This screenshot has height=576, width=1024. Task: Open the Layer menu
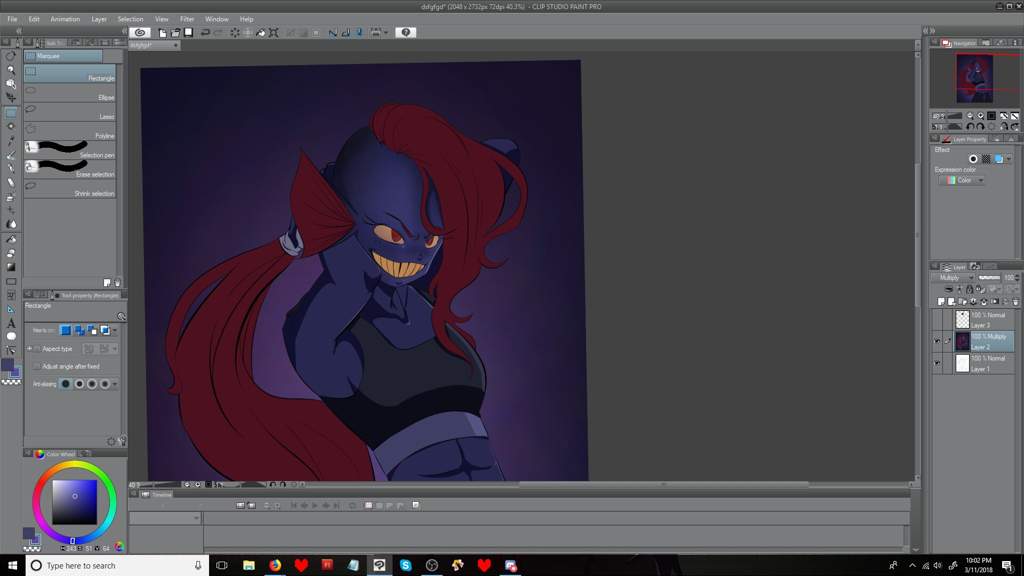pos(99,19)
